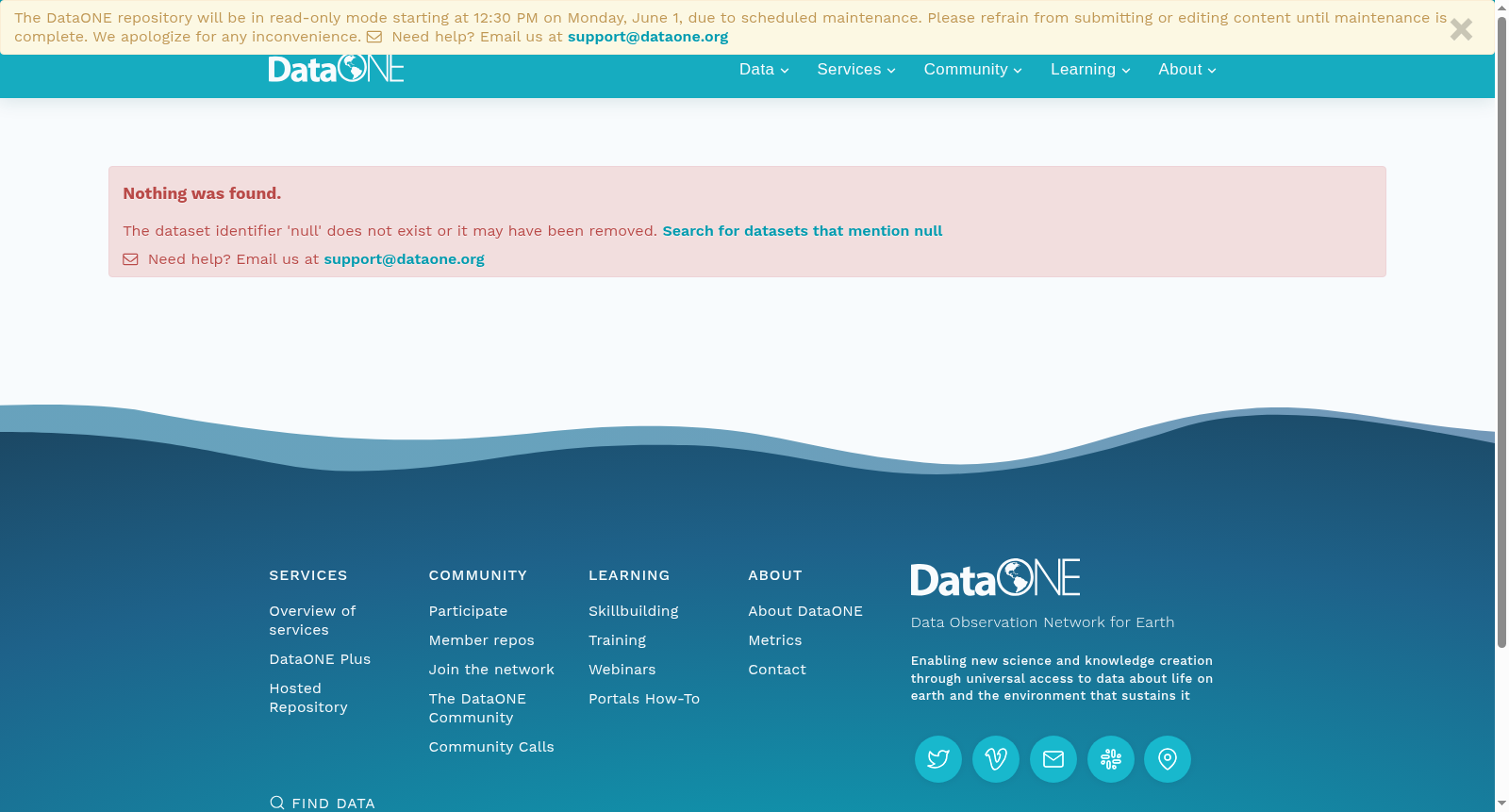
Task: Click the 'Nothing was found.' heading
Action: point(202,193)
